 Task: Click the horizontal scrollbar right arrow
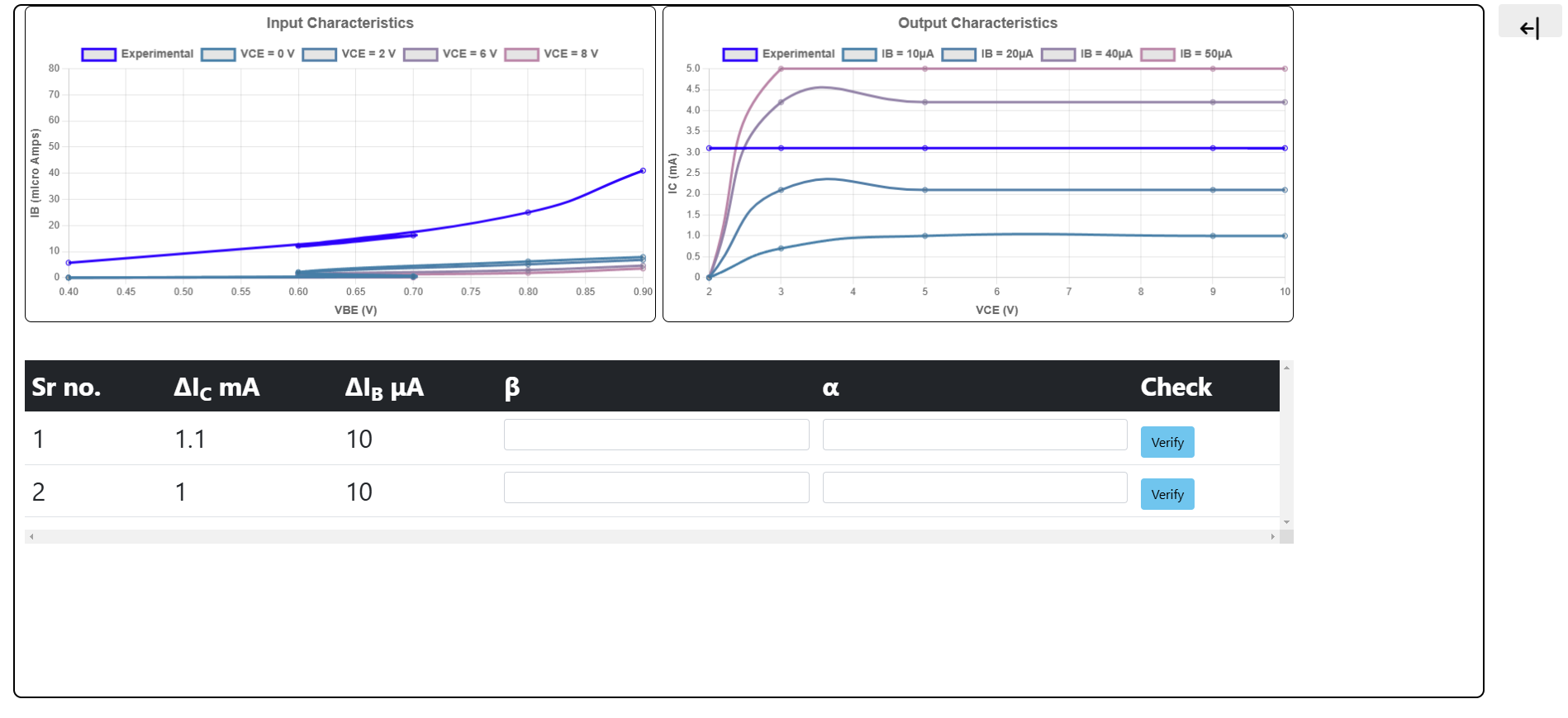(x=1272, y=537)
